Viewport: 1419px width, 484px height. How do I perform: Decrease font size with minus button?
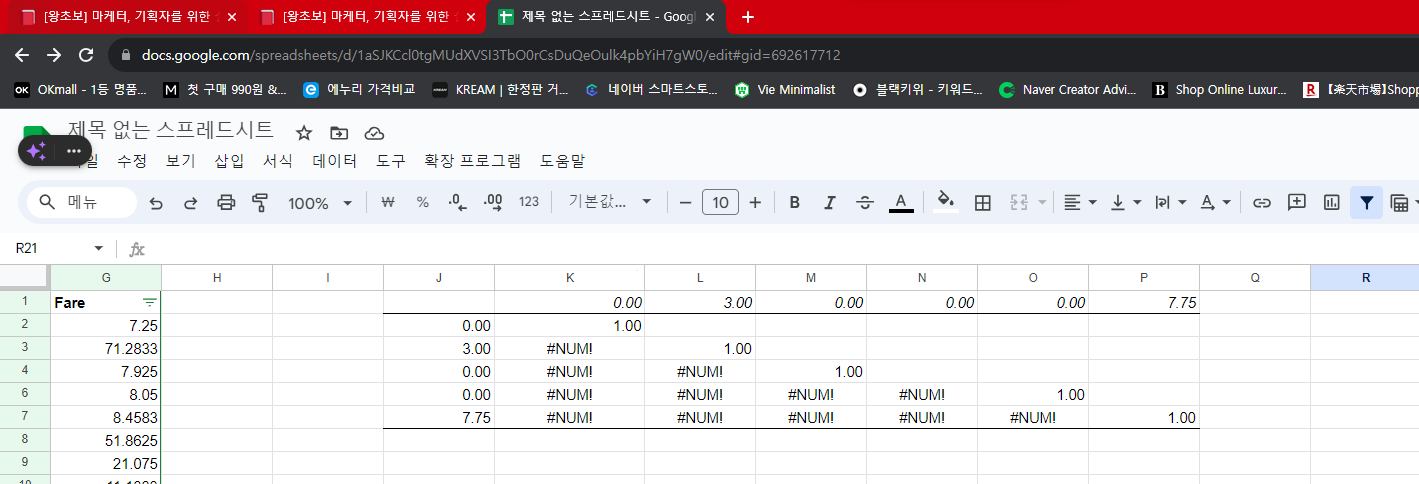click(x=685, y=202)
